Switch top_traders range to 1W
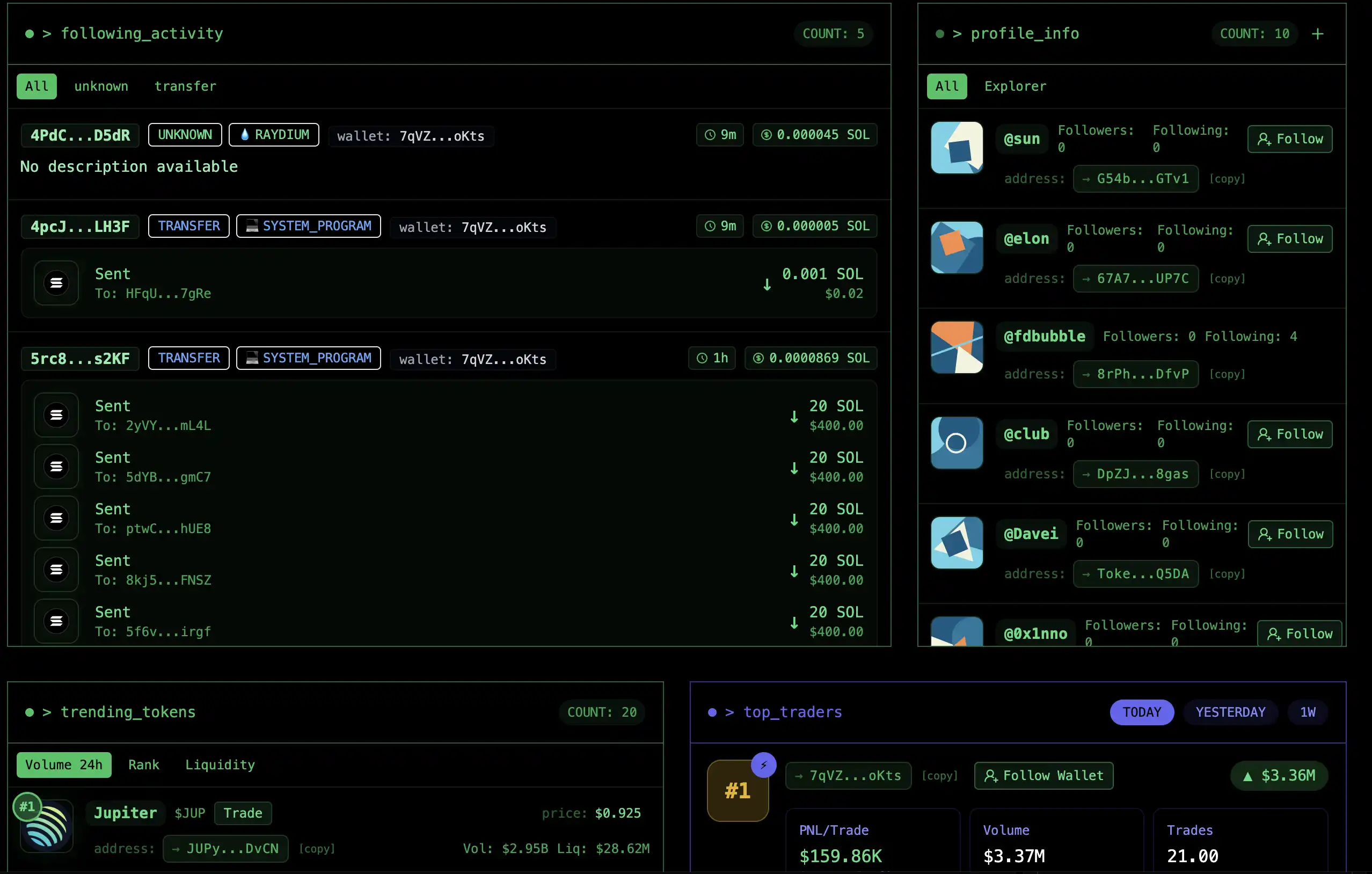Image resolution: width=1372 pixels, height=874 pixels. click(1308, 712)
